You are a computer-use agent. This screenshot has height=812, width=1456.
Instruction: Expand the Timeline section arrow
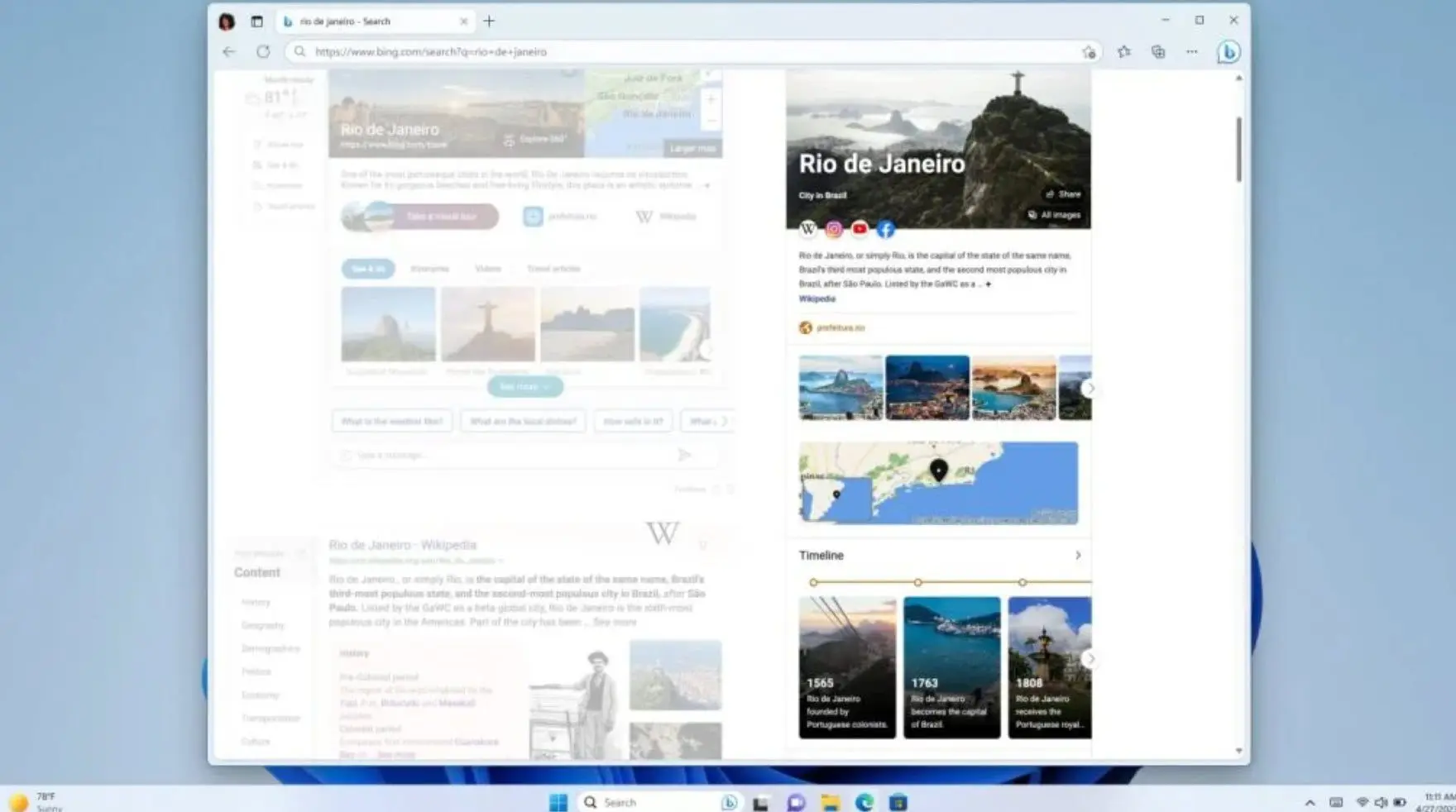[1077, 556]
